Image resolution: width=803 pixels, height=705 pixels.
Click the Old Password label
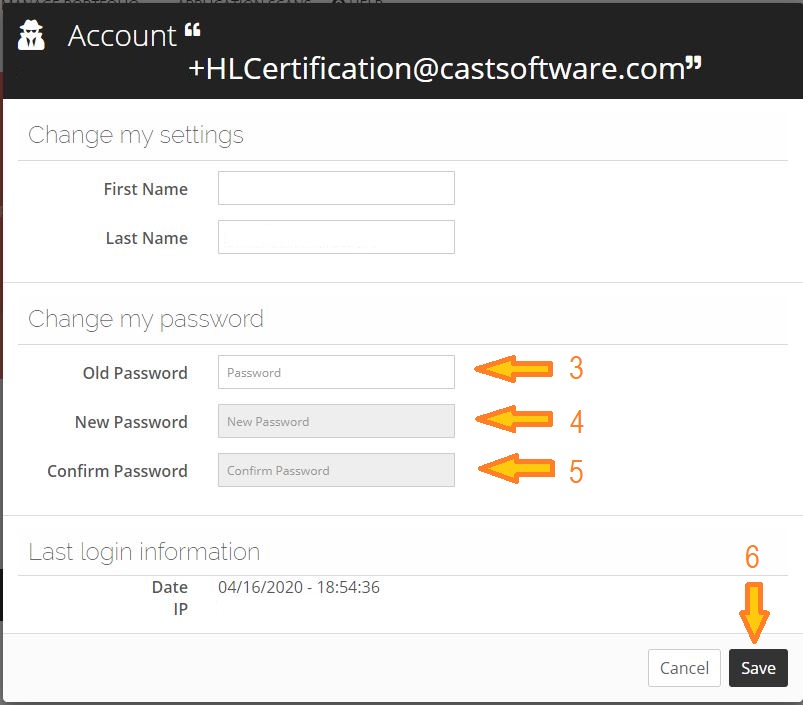135,373
